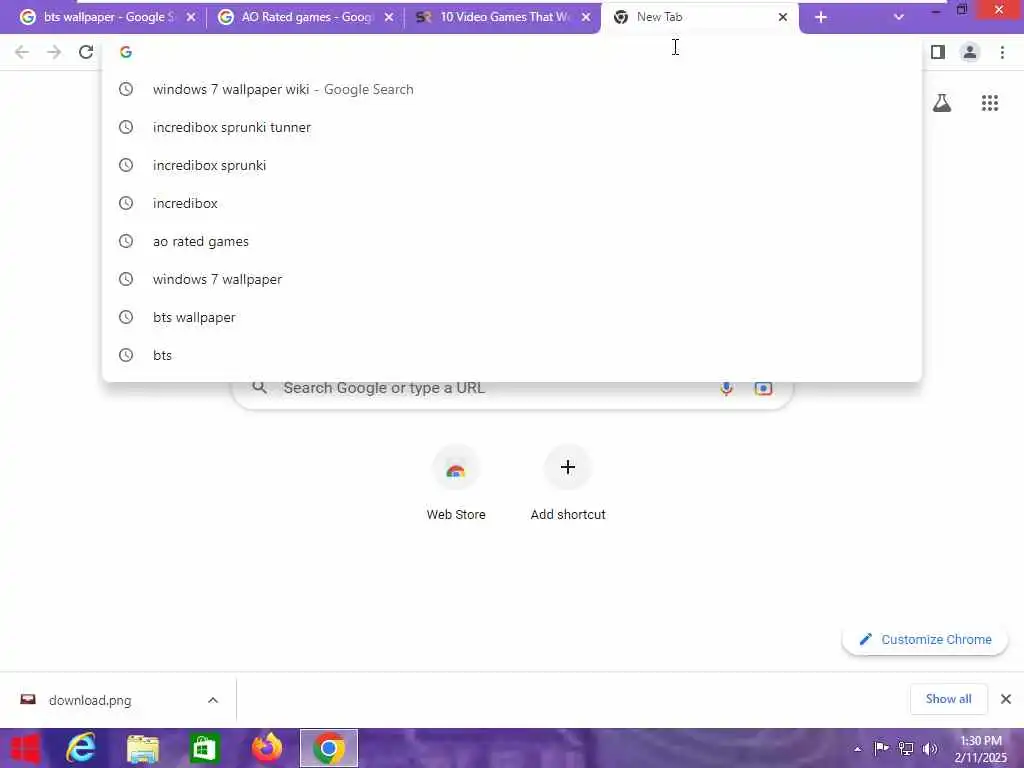
Task: Start voice search with microphone icon
Action: [x=726, y=389]
